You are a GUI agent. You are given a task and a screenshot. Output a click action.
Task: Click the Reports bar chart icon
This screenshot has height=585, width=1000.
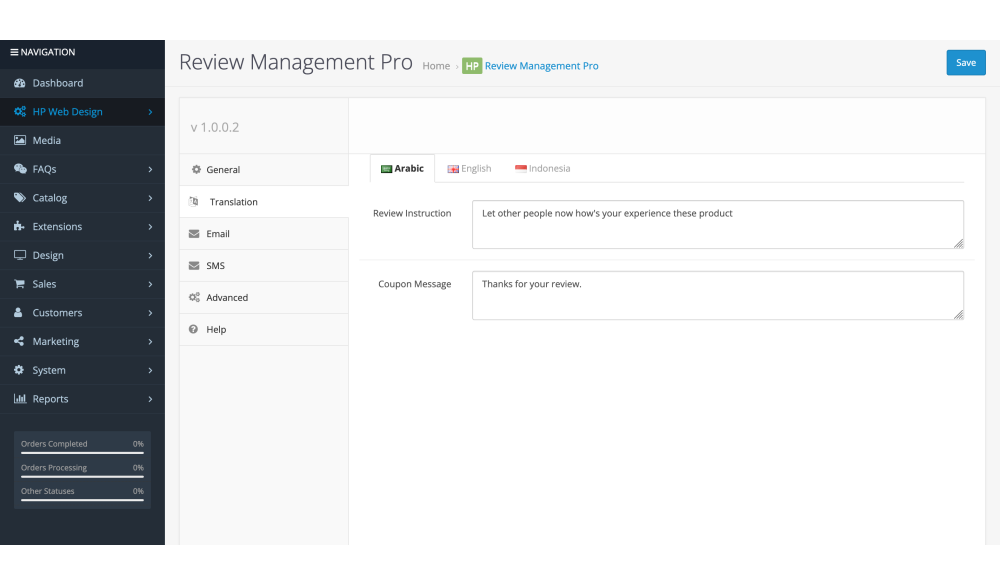[x=19, y=399]
